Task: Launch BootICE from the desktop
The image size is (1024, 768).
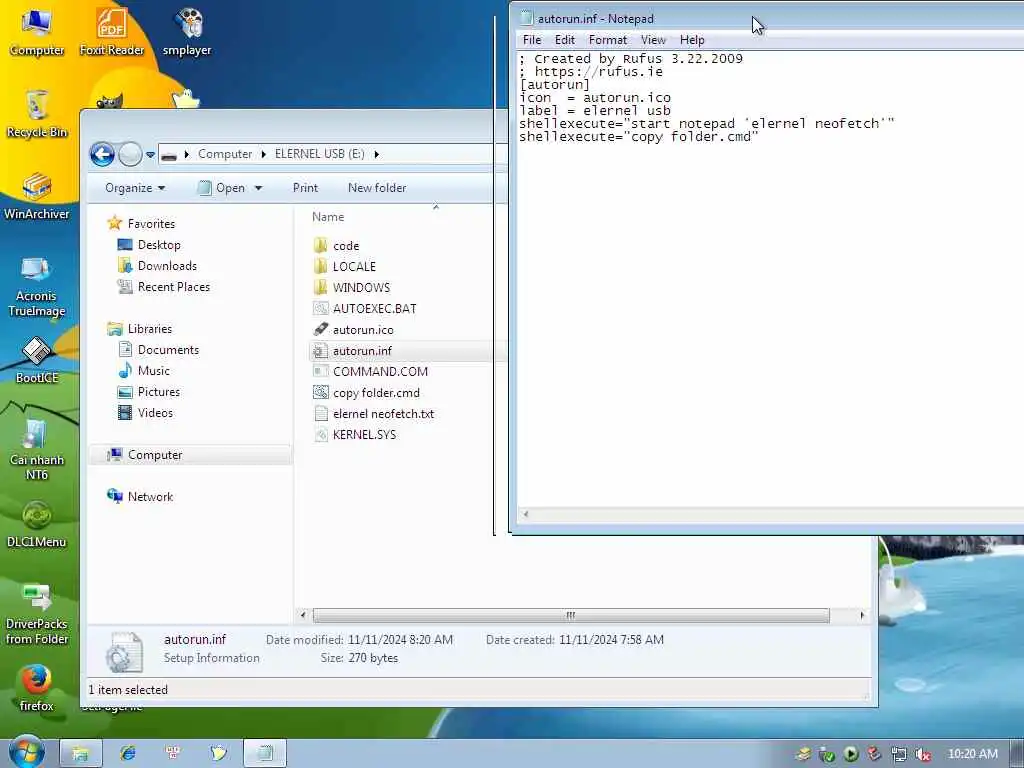Action: [37, 360]
